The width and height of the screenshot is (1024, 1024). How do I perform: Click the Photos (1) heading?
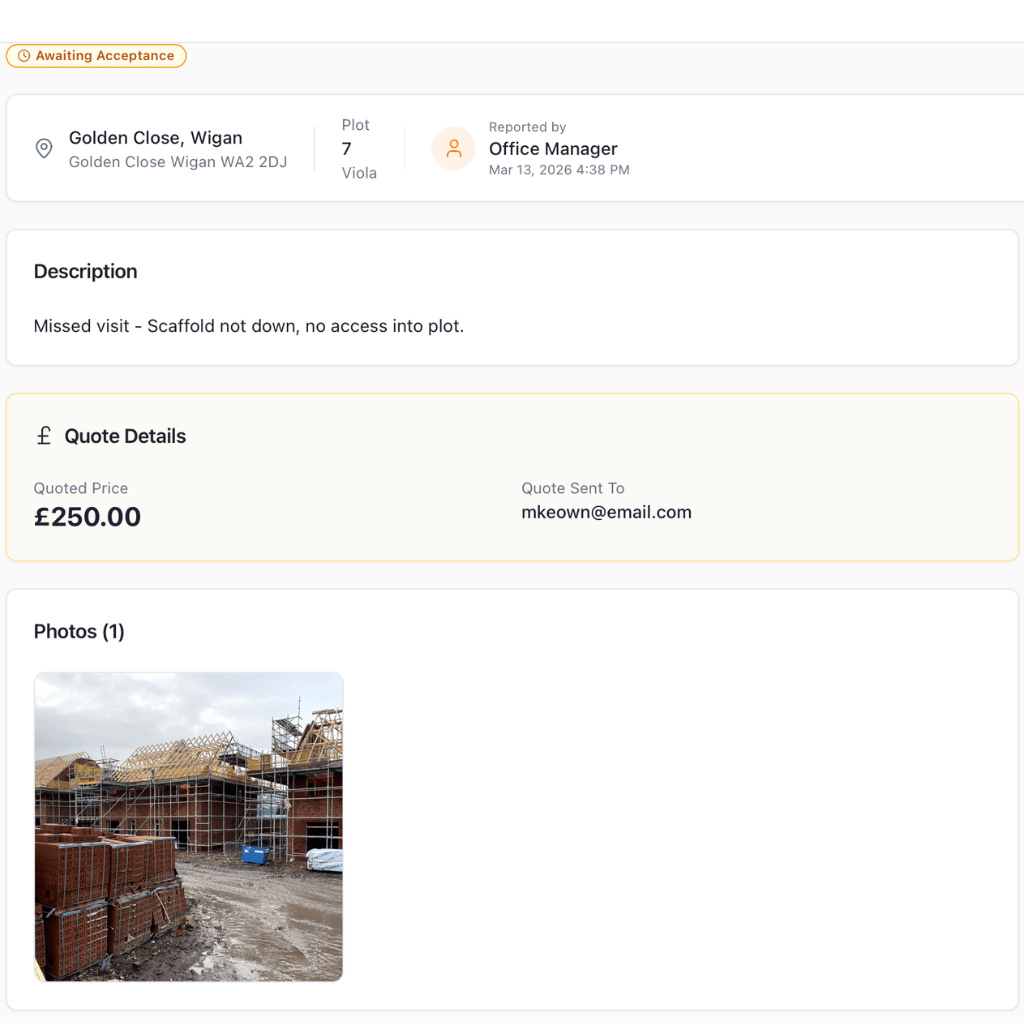coord(79,632)
